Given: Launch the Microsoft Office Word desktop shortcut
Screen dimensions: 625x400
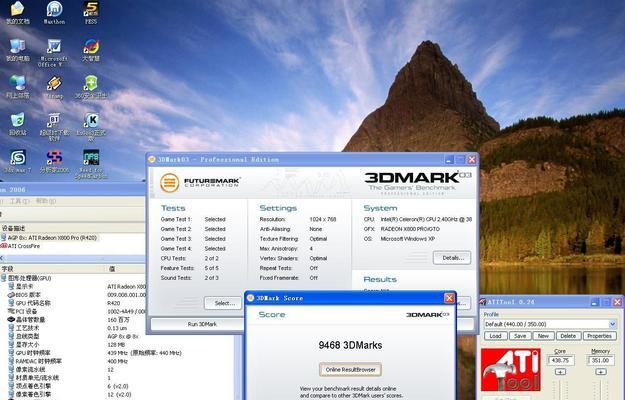Looking at the screenshot, I should pyautogui.click(x=53, y=53).
